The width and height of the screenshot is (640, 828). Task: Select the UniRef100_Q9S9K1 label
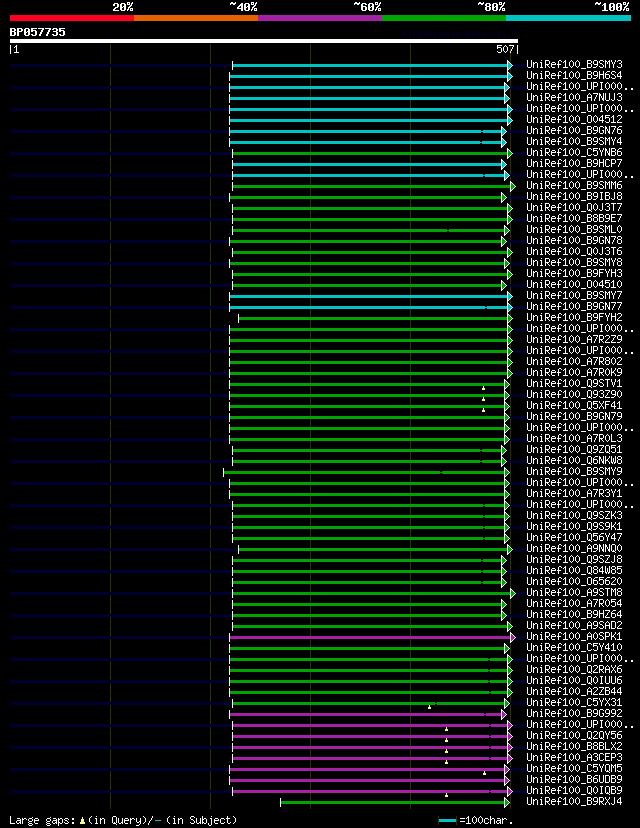pyautogui.click(x=574, y=526)
